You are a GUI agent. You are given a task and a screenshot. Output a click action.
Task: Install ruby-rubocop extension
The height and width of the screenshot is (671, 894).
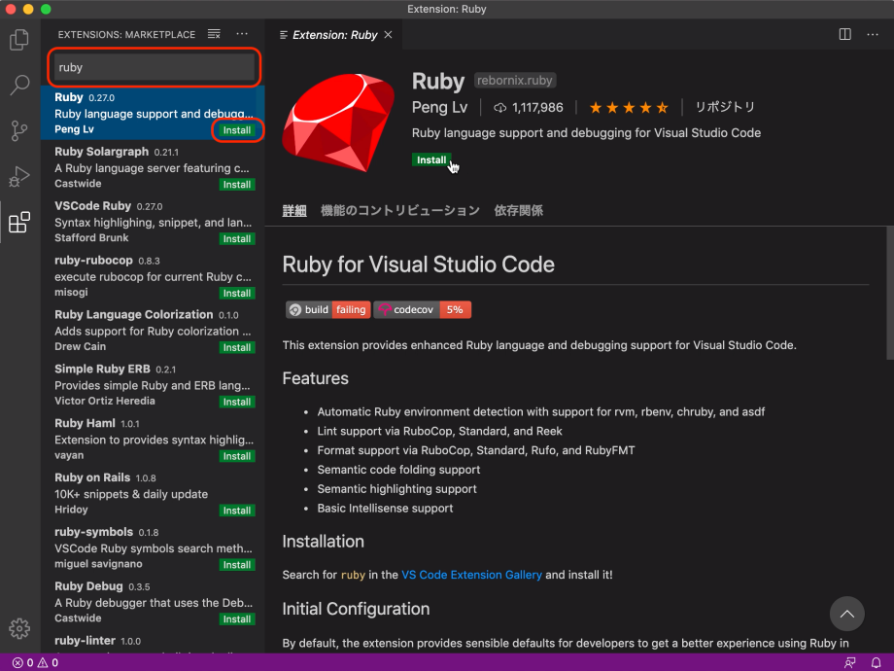[x=237, y=293]
